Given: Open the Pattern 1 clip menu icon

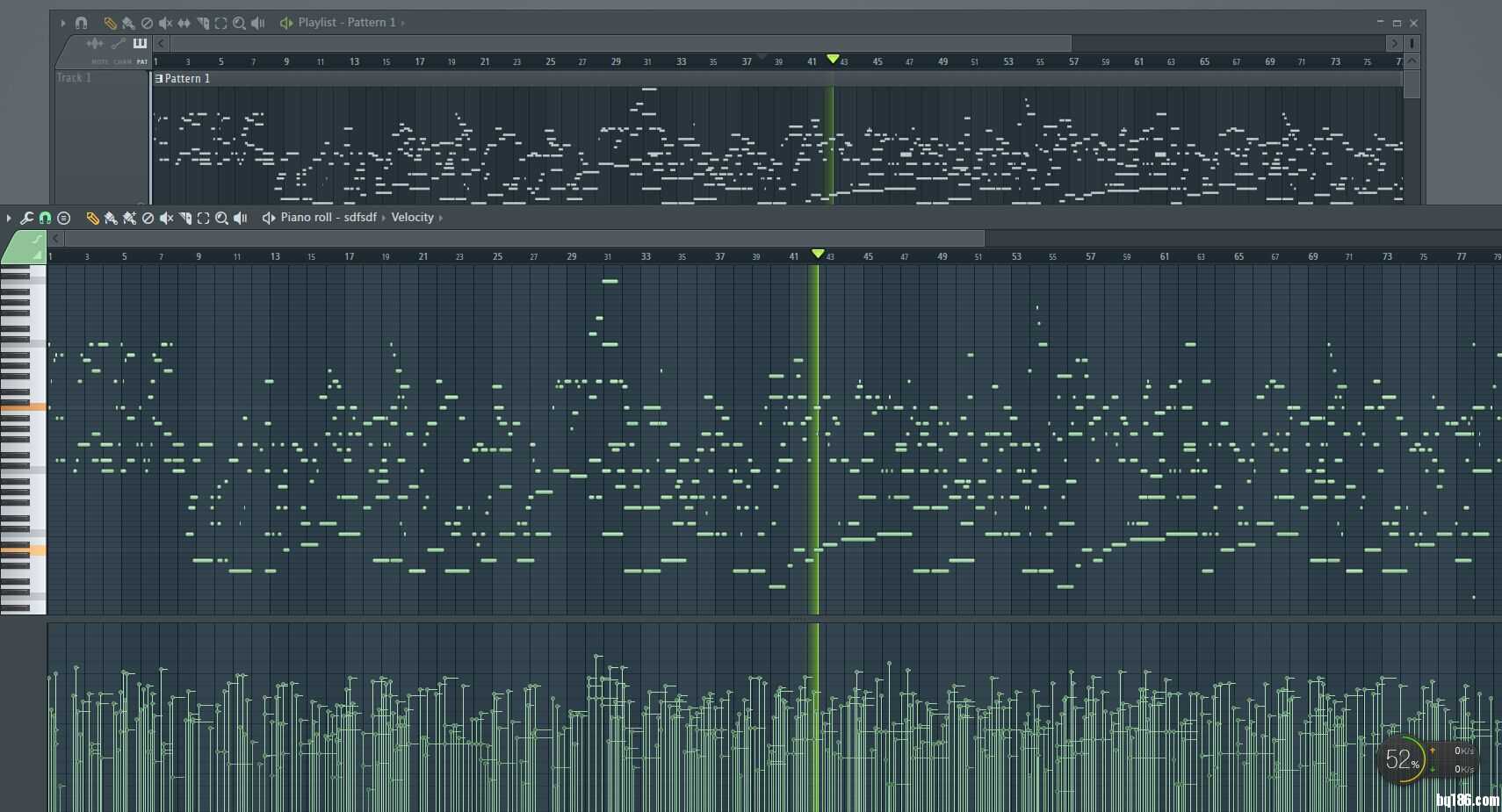Looking at the screenshot, I should click(158, 78).
